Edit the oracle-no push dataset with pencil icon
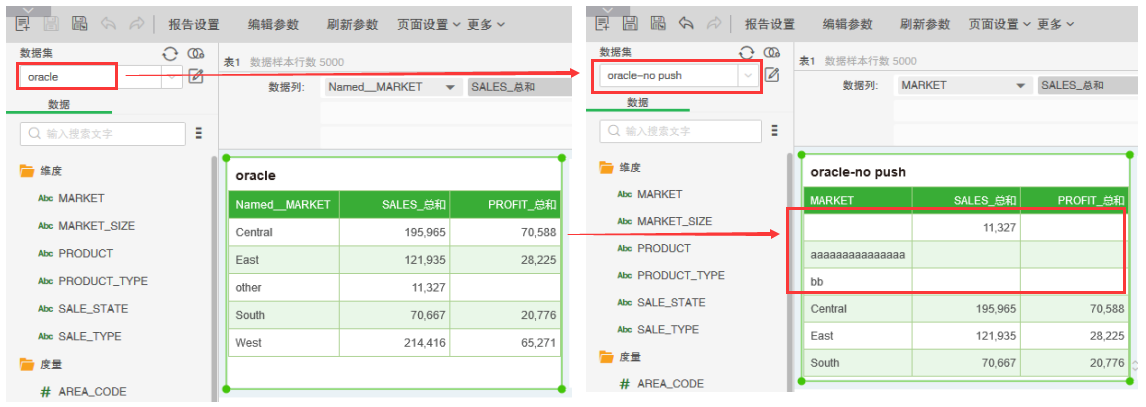Screen dimensions: 1146x407 772,75
